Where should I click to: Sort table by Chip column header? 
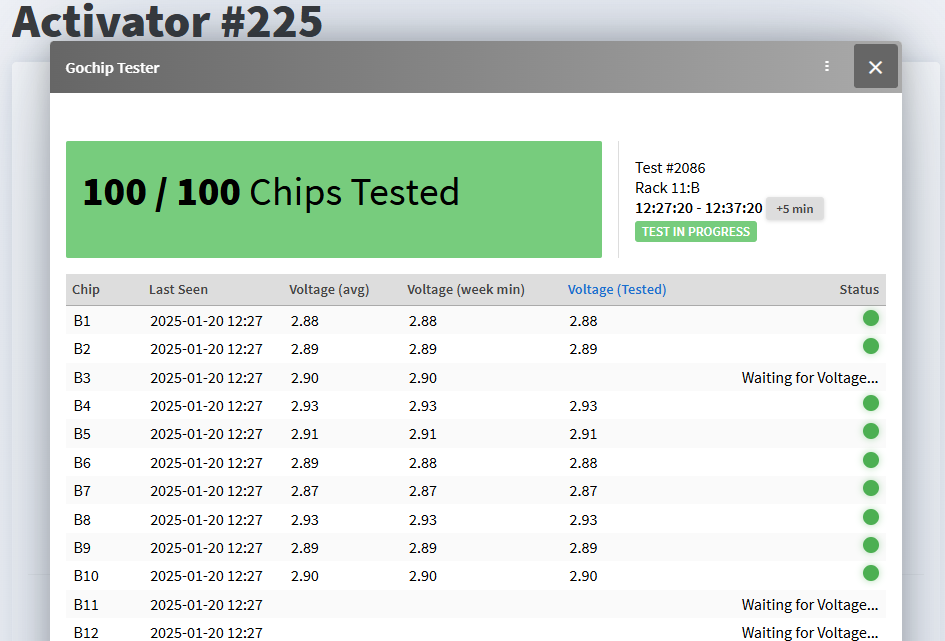point(86,290)
